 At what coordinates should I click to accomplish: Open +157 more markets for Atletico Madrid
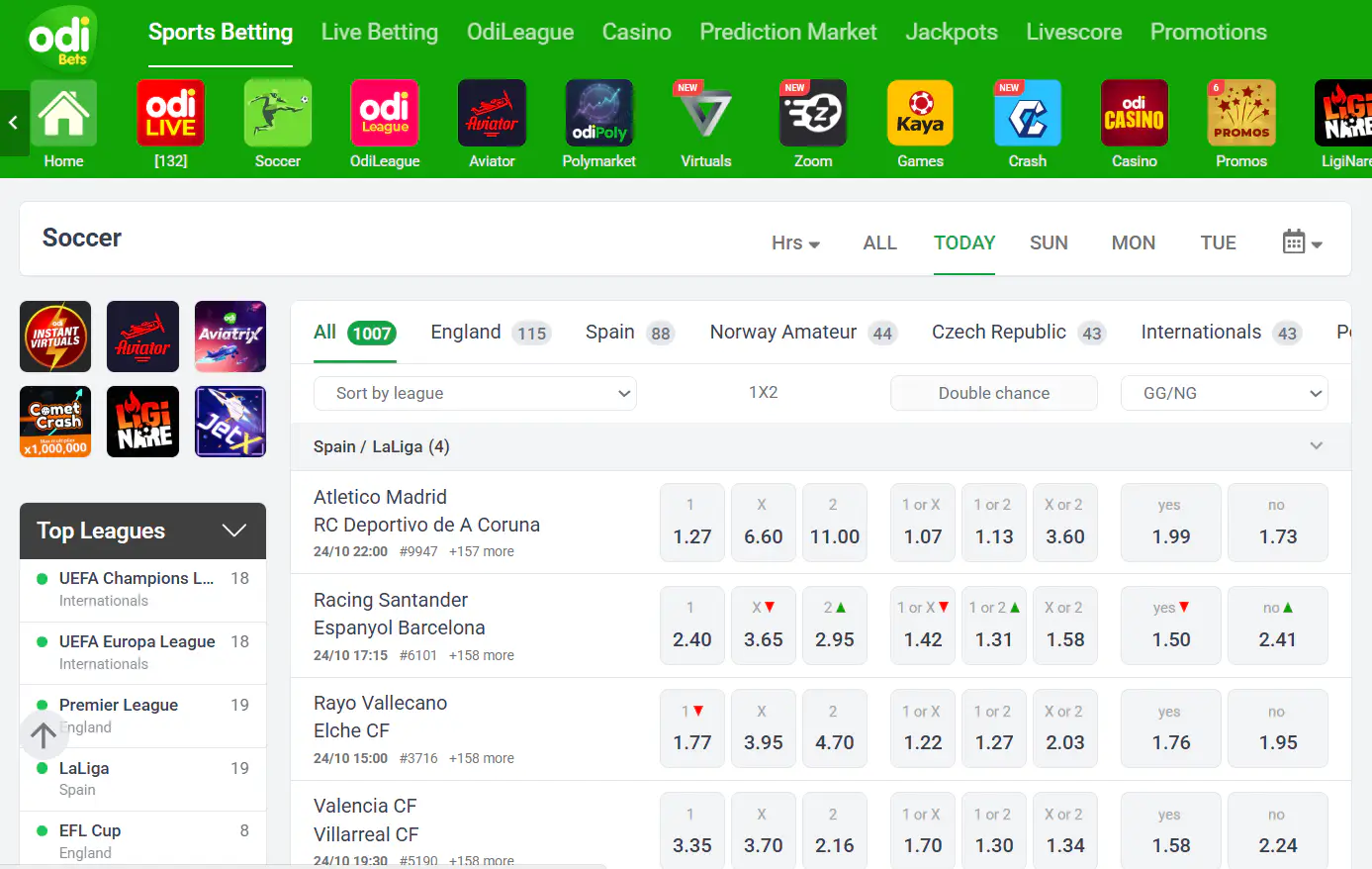(482, 551)
